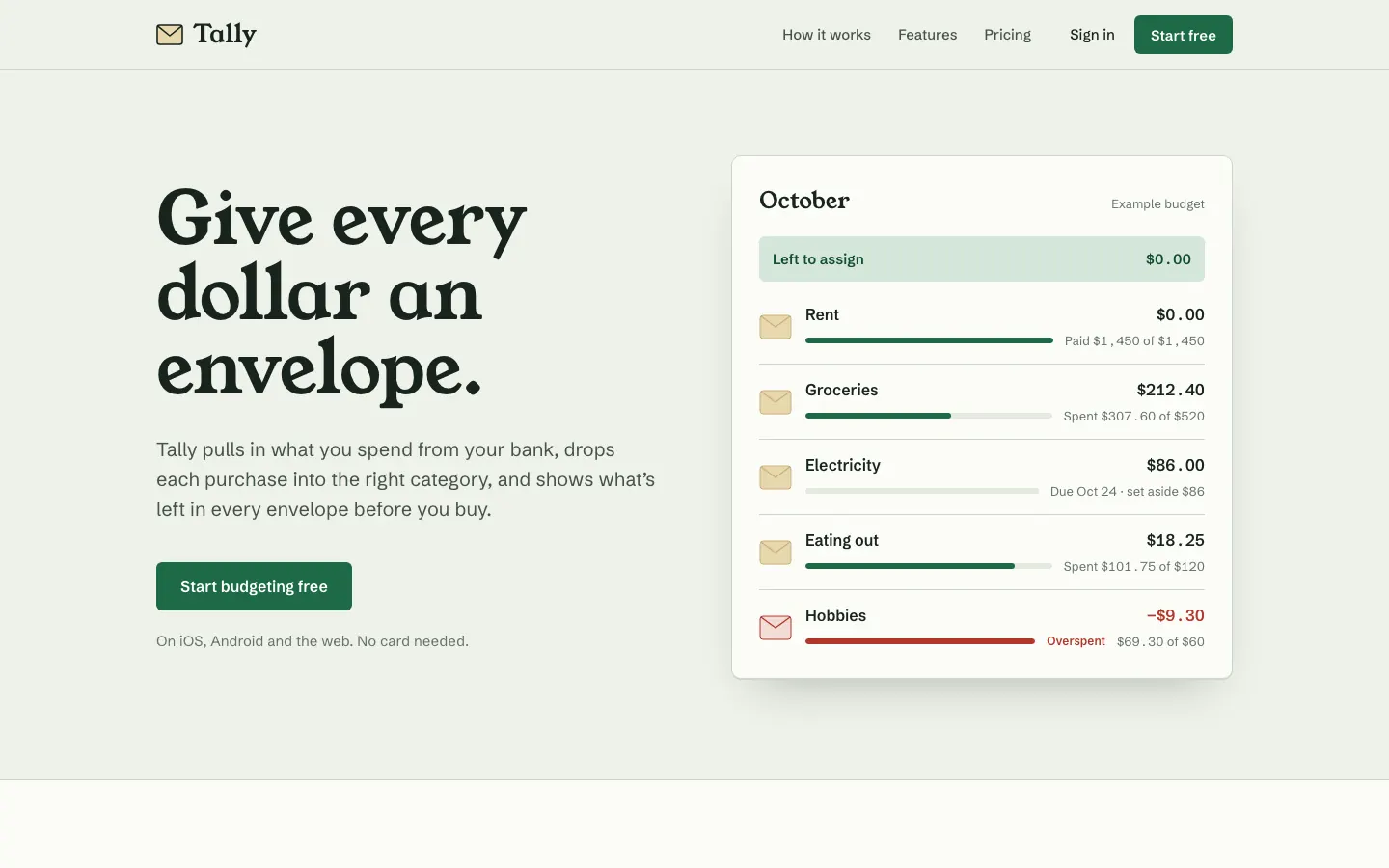Click Start budgeting free button
Viewport: 1389px width, 868px height.
254,586
